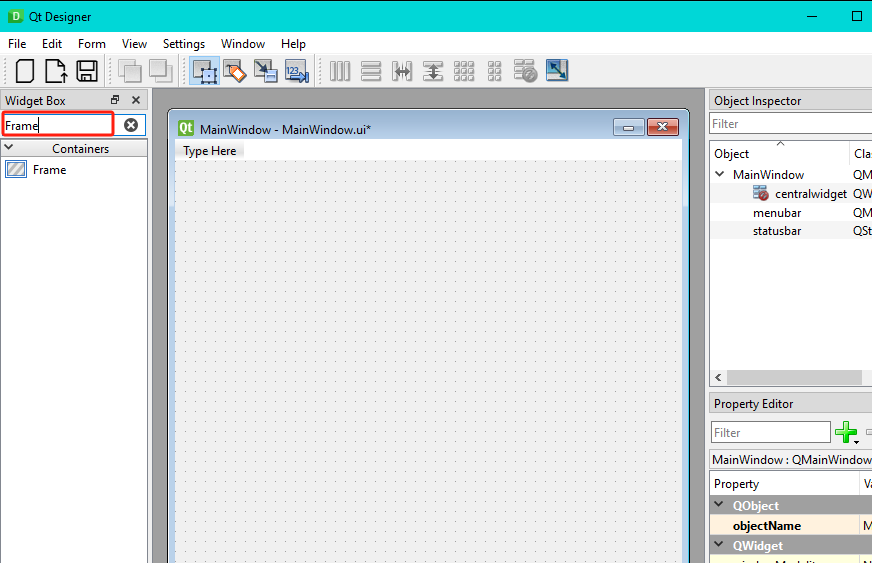Screen dimensions: 872x563
Task: Click the Property Editor panel title
Action: click(x=754, y=404)
